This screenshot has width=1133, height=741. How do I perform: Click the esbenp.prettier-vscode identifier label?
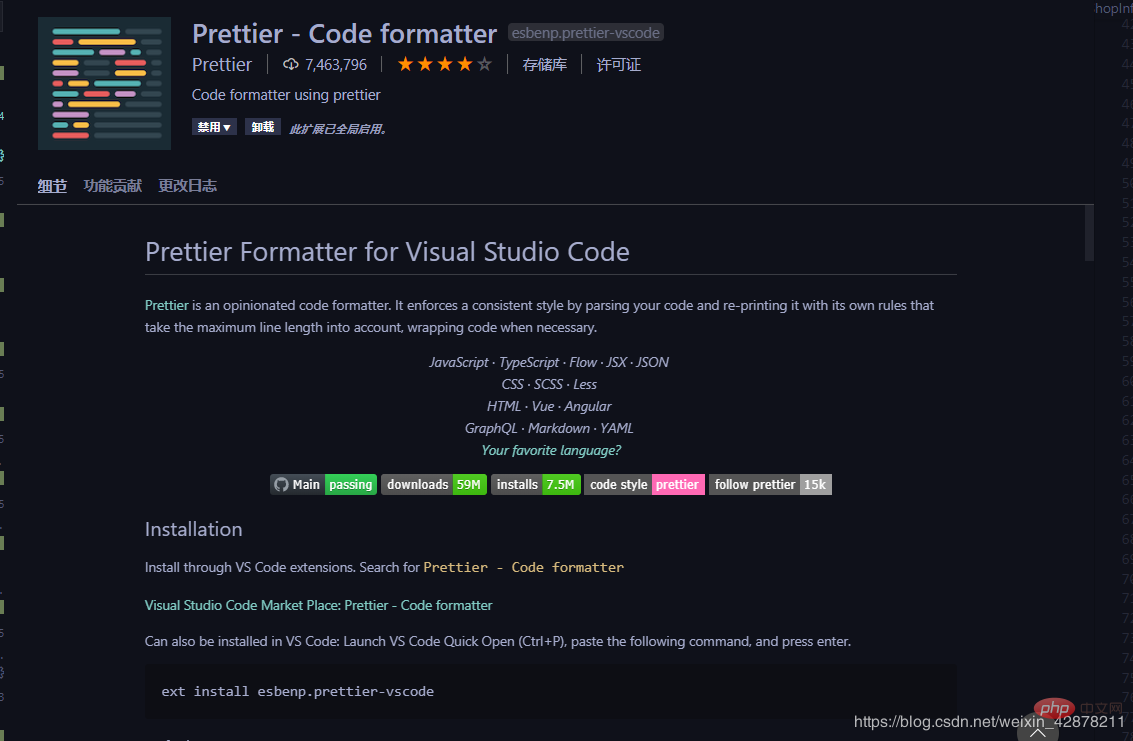(x=585, y=33)
